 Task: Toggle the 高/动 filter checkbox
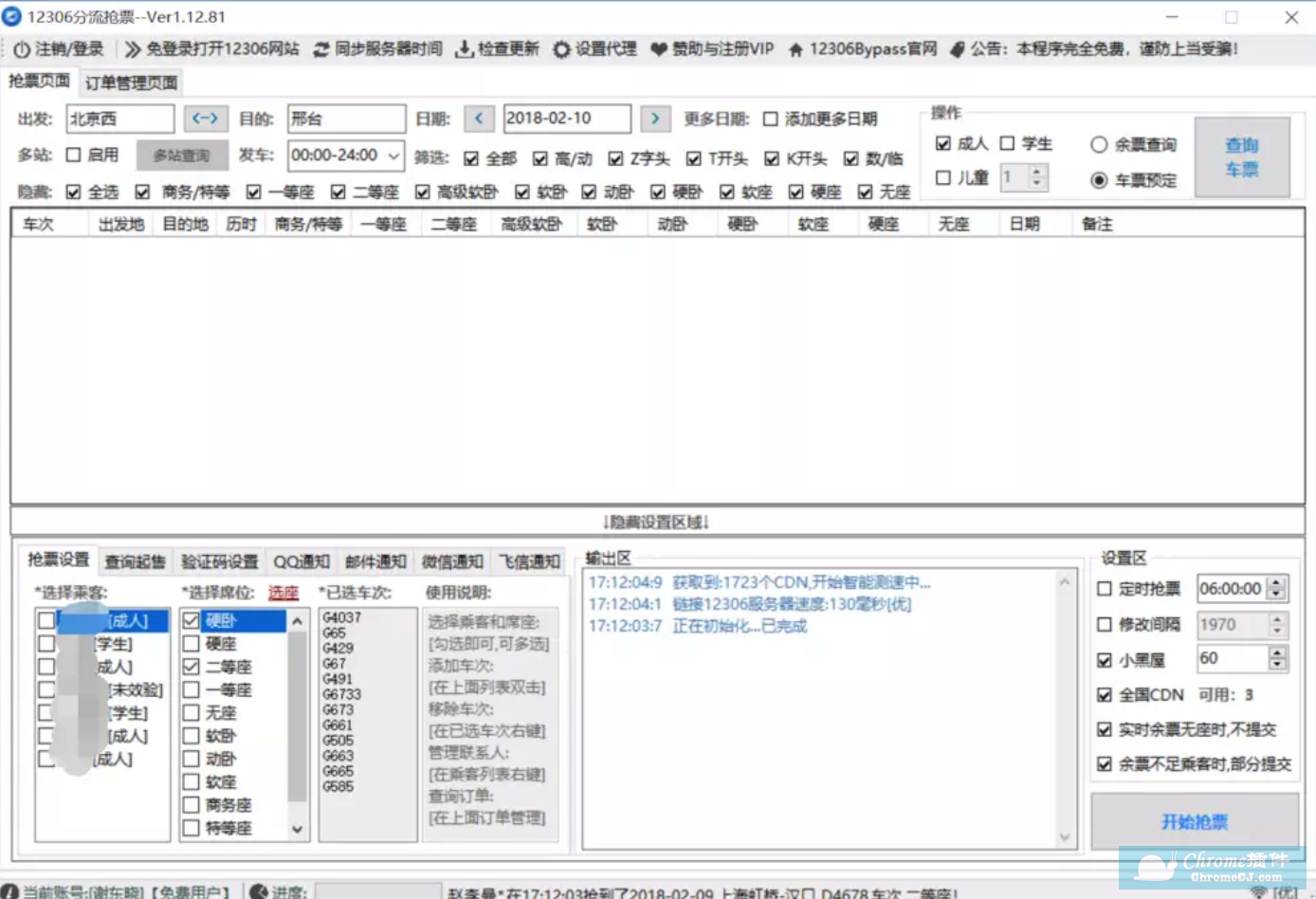pyautogui.click(x=540, y=158)
